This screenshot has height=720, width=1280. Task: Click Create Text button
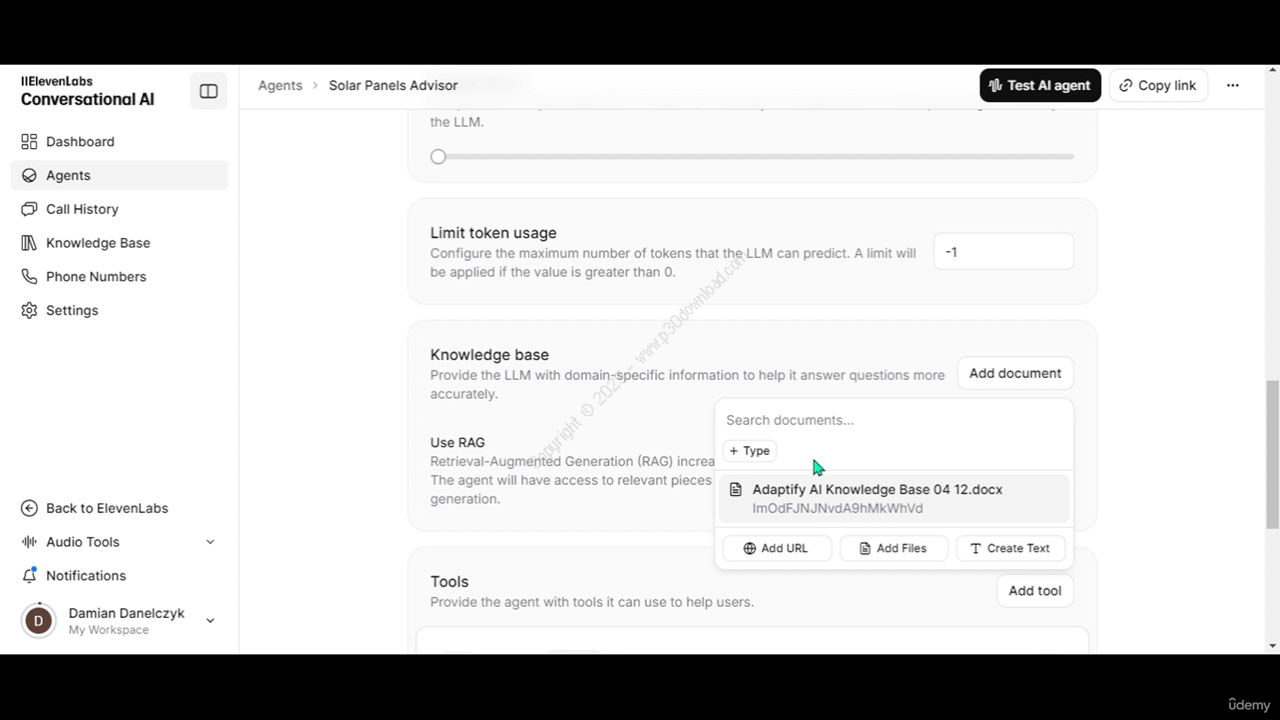pyautogui.click(x=1010, y=548)
